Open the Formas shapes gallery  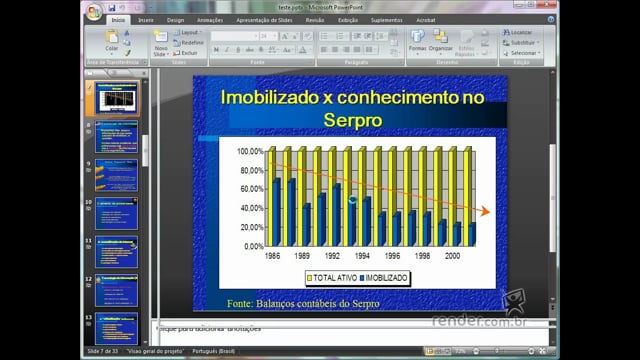tap(417, 42)
